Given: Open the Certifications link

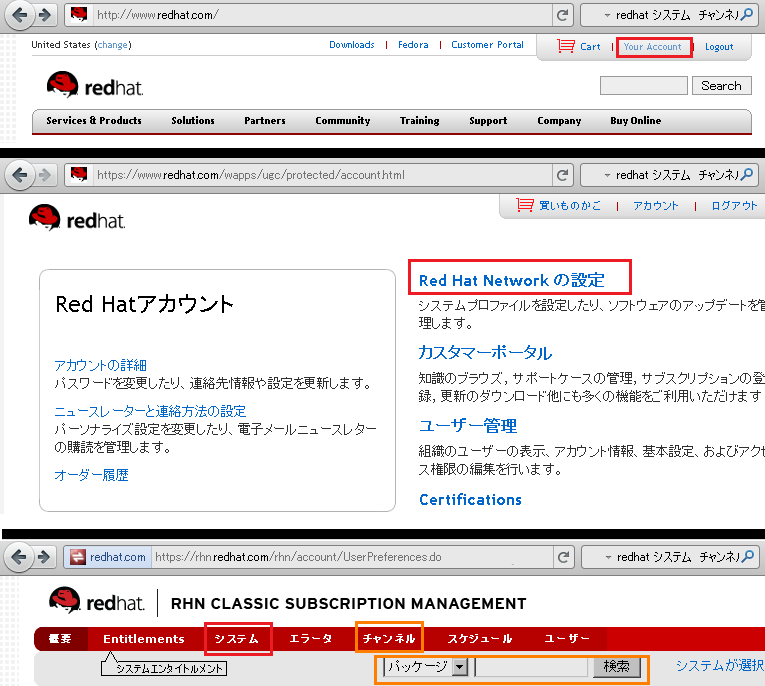Looking at the screenshot, I should [470, 500].
